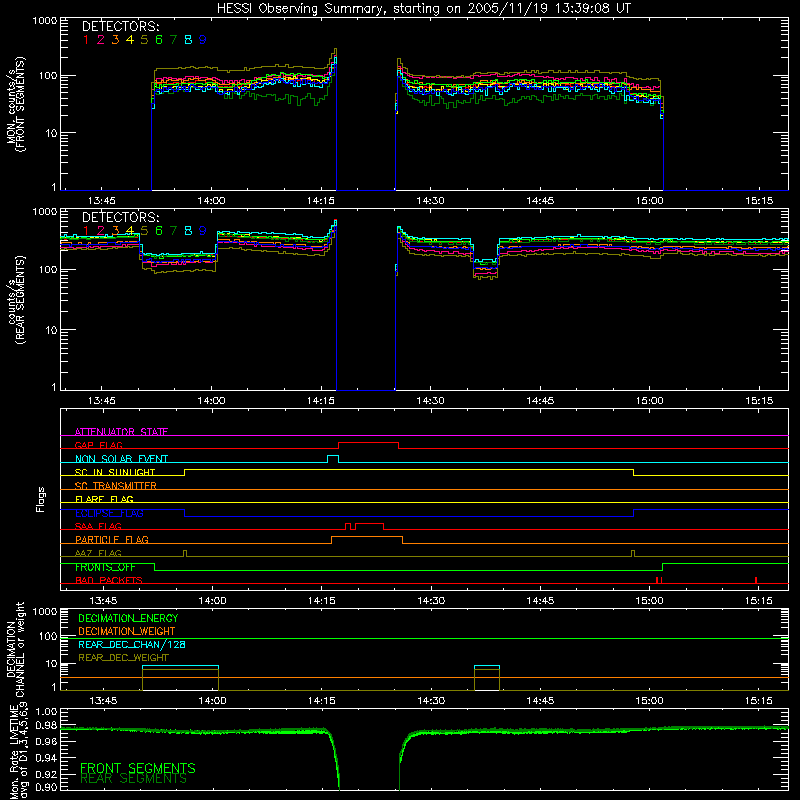Click cyan decimation pulse before 14:00
The width and height of the screenshot is (800, 800).
pos(181,666)
